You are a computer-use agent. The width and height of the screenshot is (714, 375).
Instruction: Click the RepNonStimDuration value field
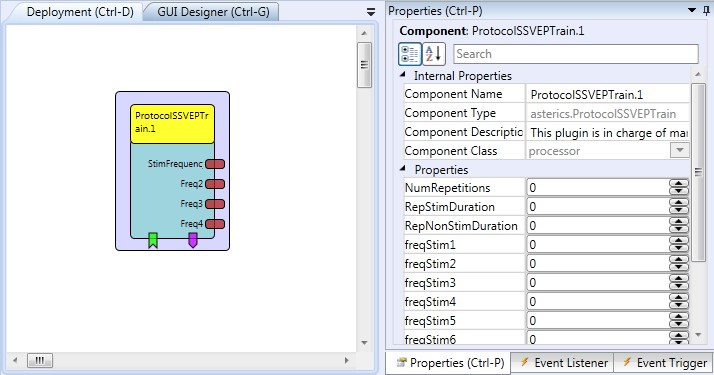tap(597, 226)
